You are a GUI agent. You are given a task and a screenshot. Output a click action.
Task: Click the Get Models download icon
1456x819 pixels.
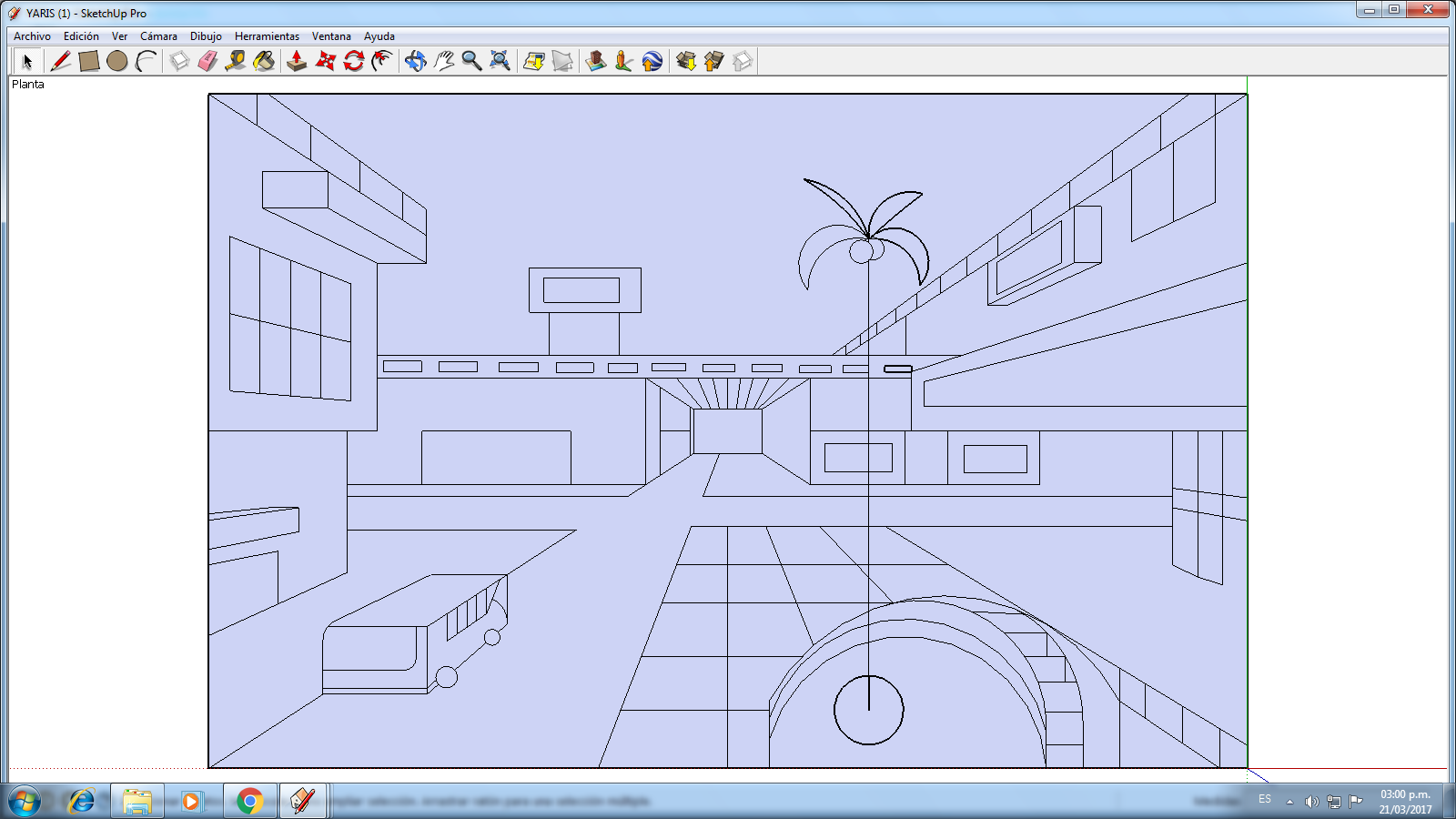(x=686, y=61)
